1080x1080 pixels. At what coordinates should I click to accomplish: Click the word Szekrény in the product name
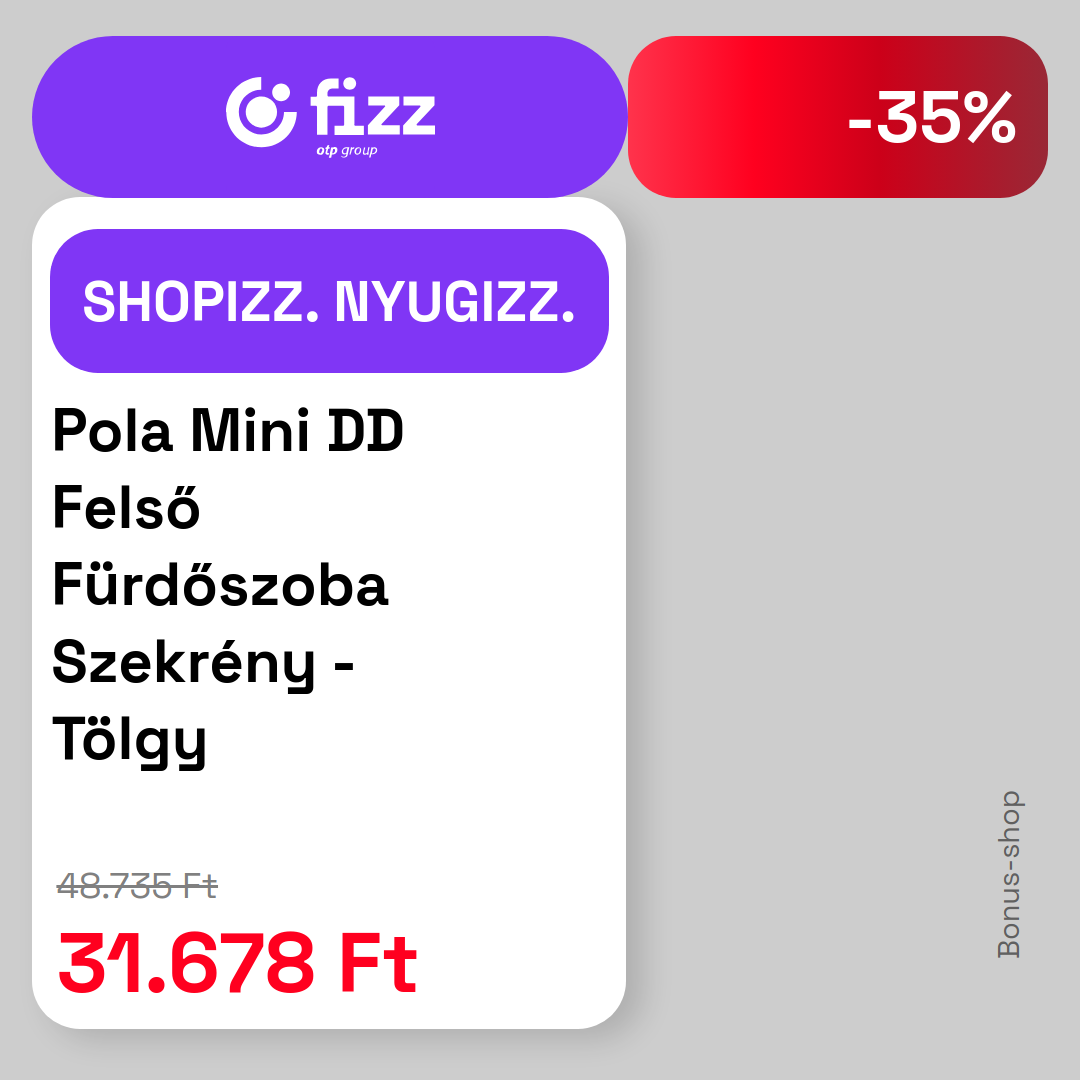click(x=183, y=663)
